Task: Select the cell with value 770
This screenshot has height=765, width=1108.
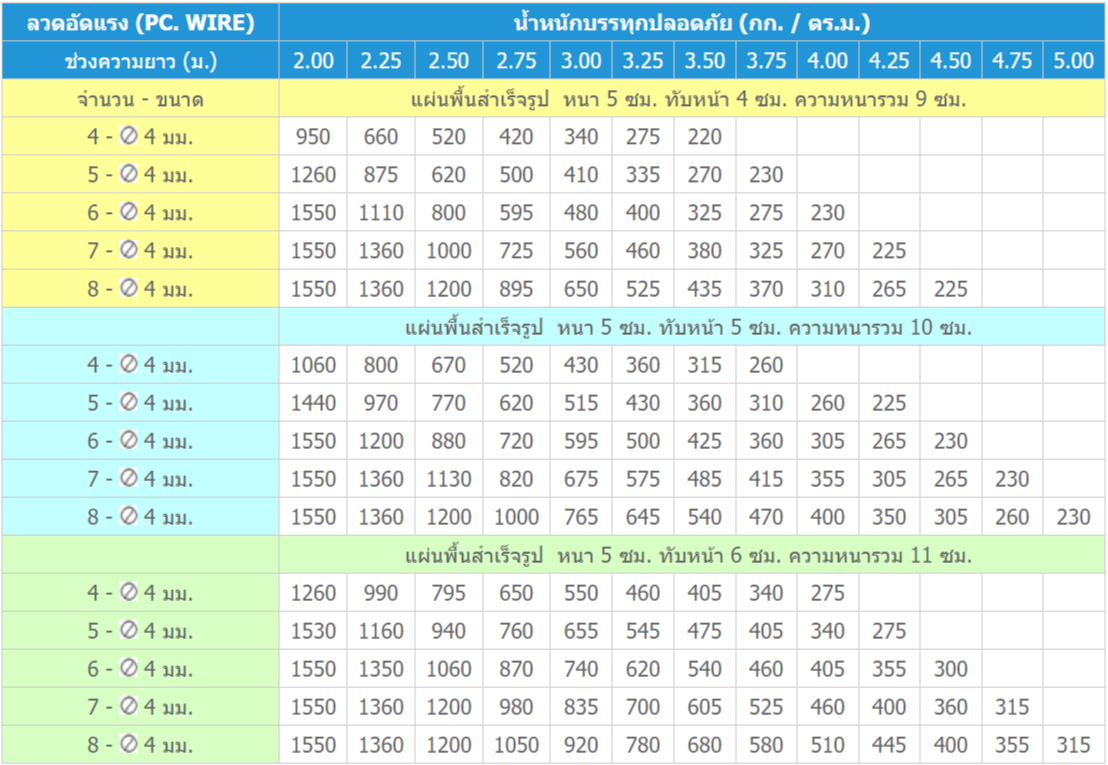Action: click(x=449, y=403)
